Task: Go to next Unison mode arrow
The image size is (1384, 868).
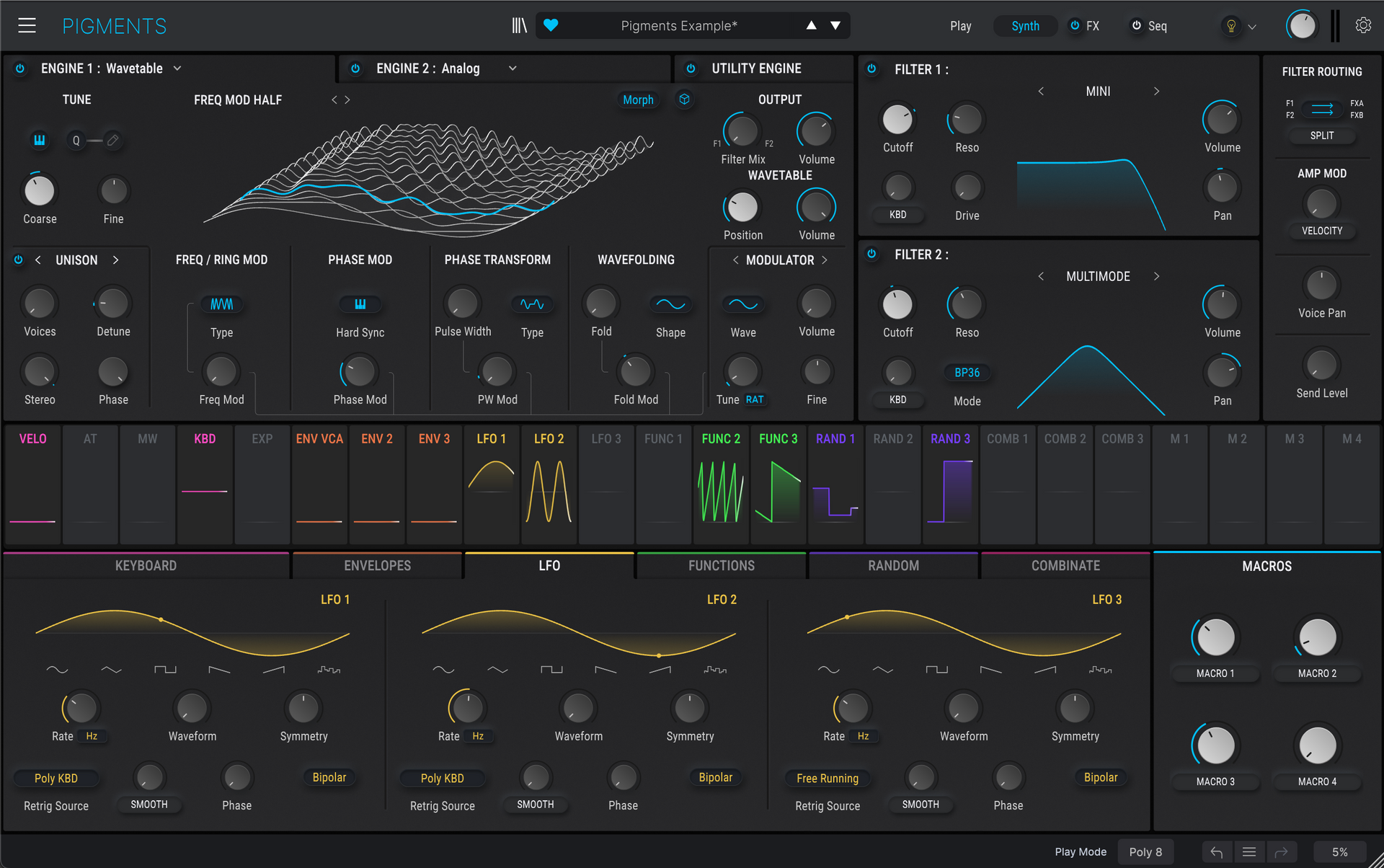Action: tap(115, 260)
